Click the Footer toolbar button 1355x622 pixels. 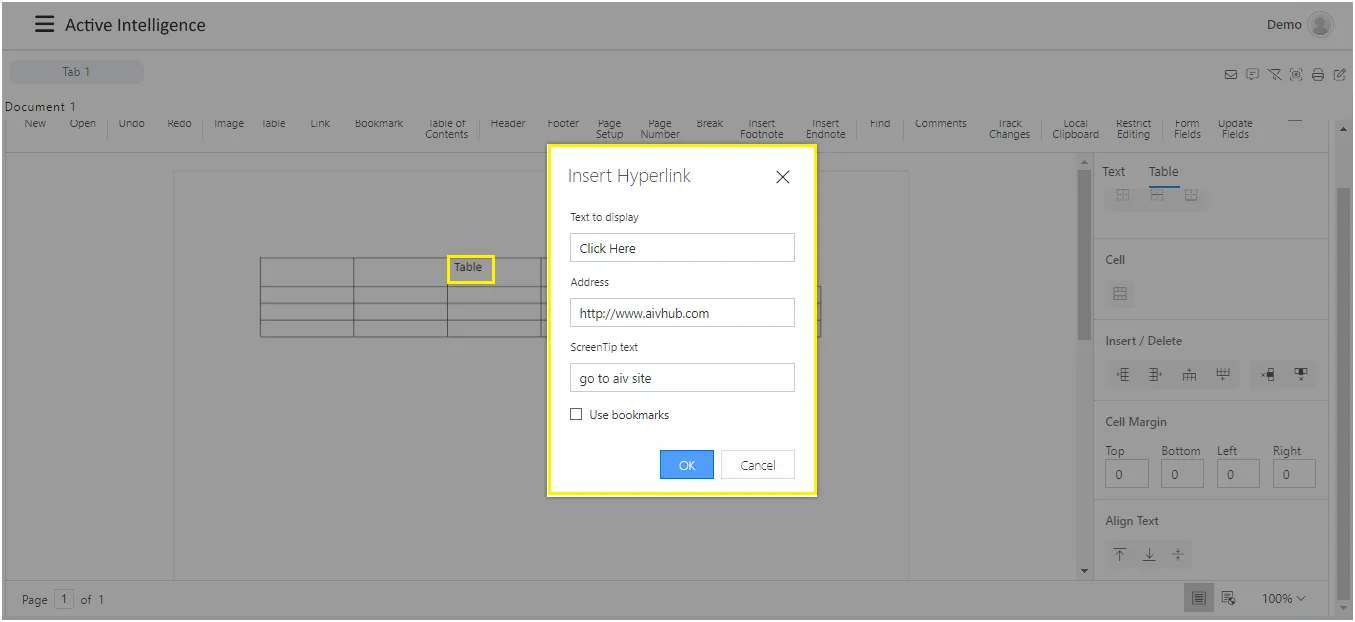point(563,123)
